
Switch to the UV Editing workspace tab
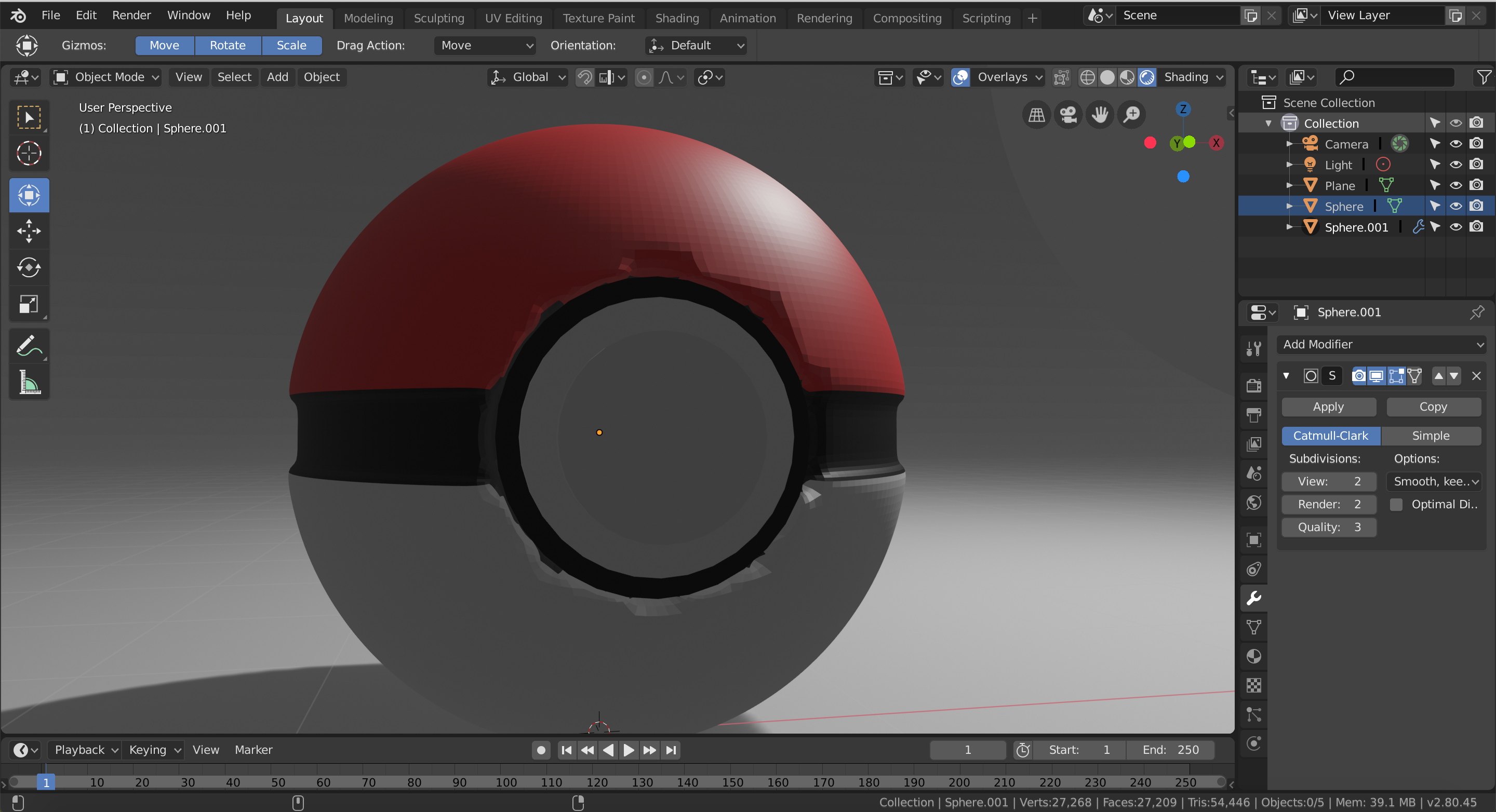click(x=513, y=18)
